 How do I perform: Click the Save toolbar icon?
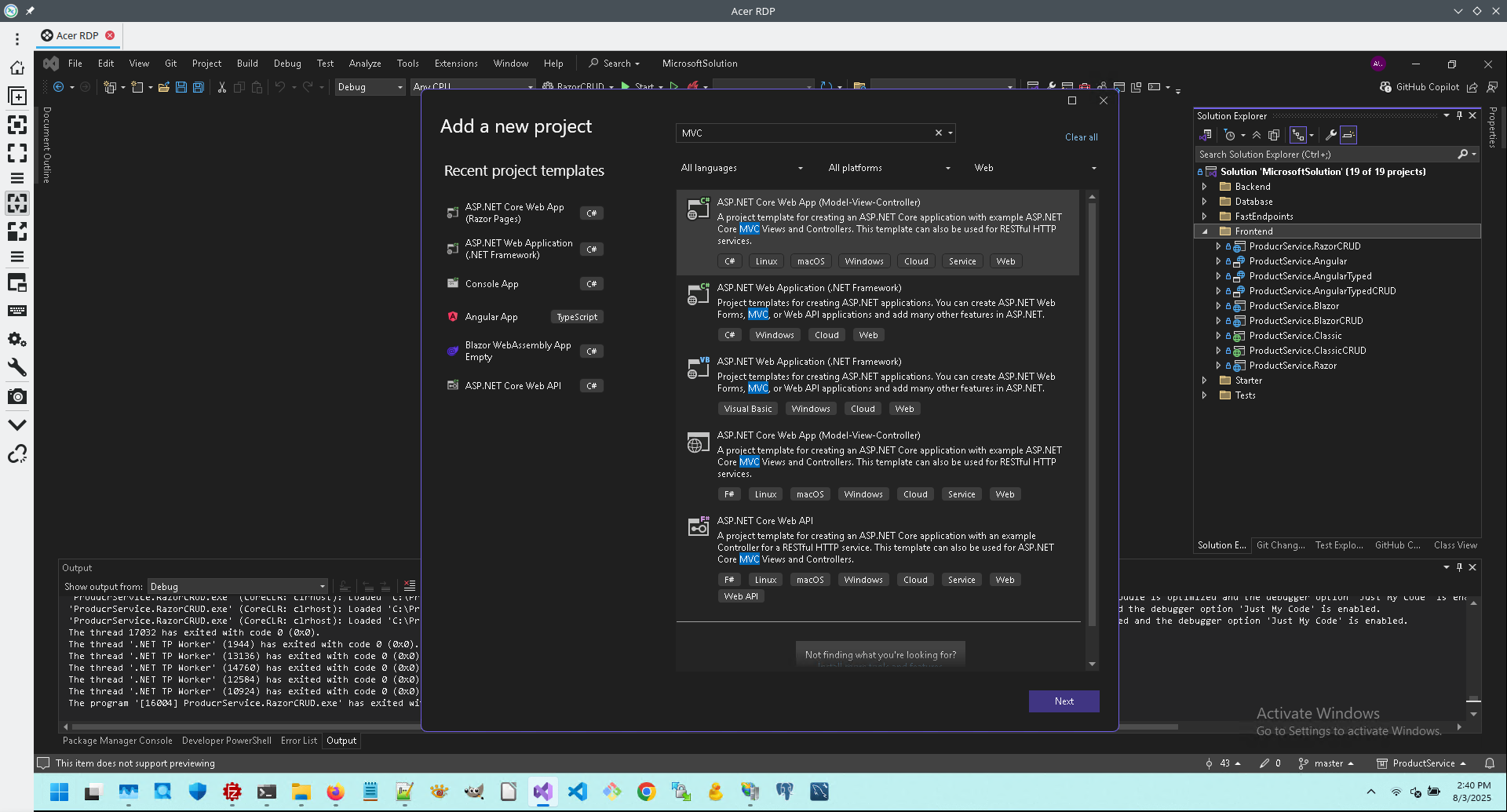coord(181,87)
